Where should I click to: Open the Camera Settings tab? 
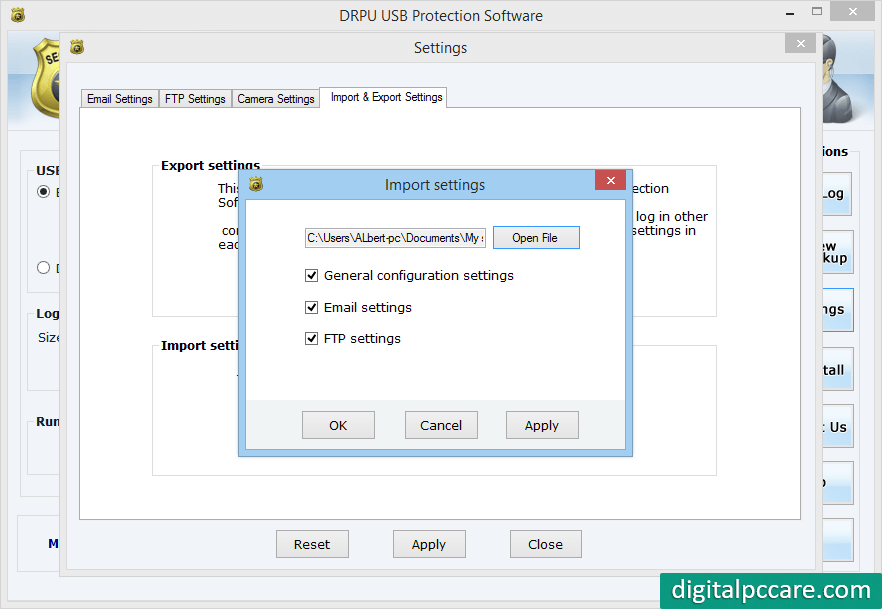click(x=276, y=99)
